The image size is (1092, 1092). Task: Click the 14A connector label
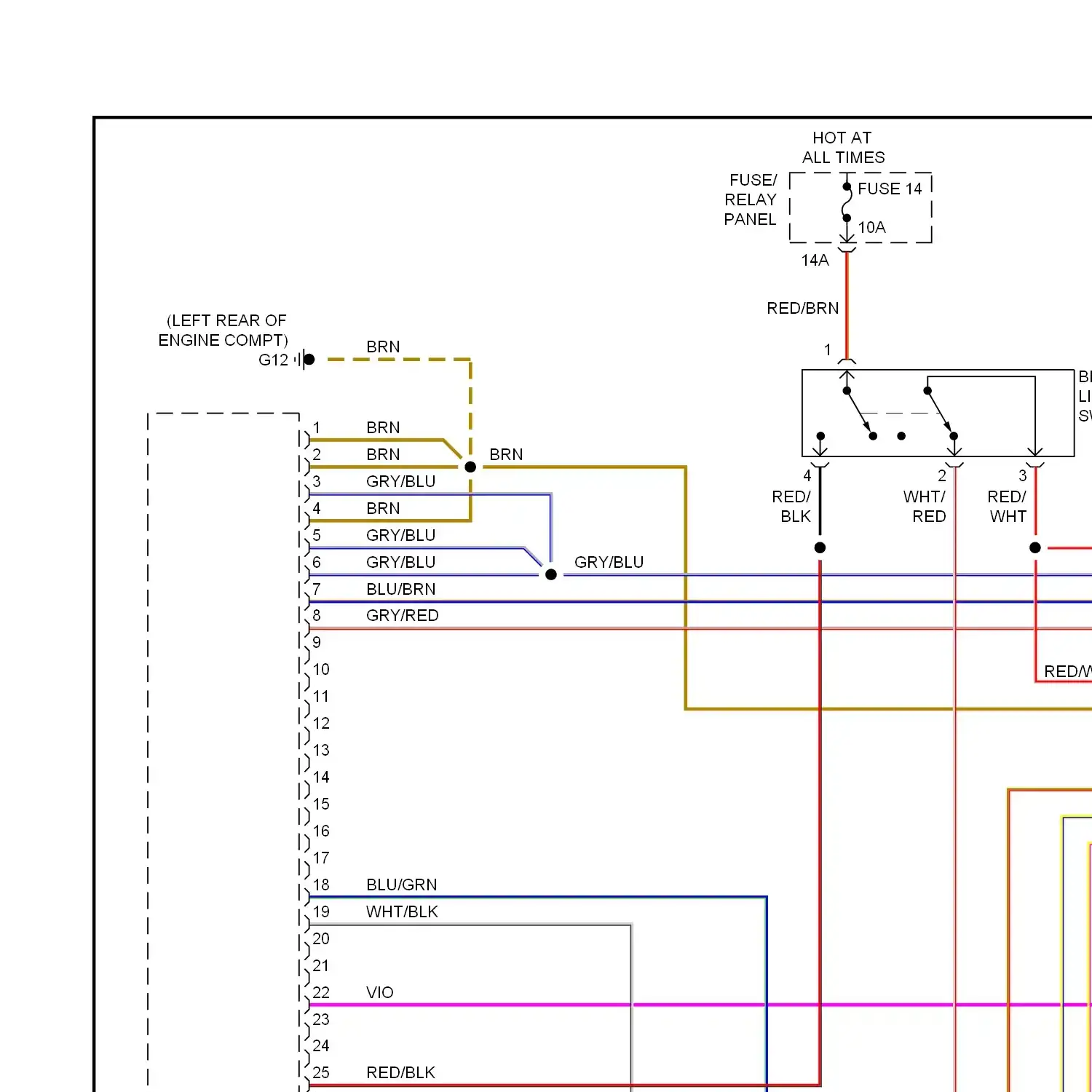(x=815, y=261)
